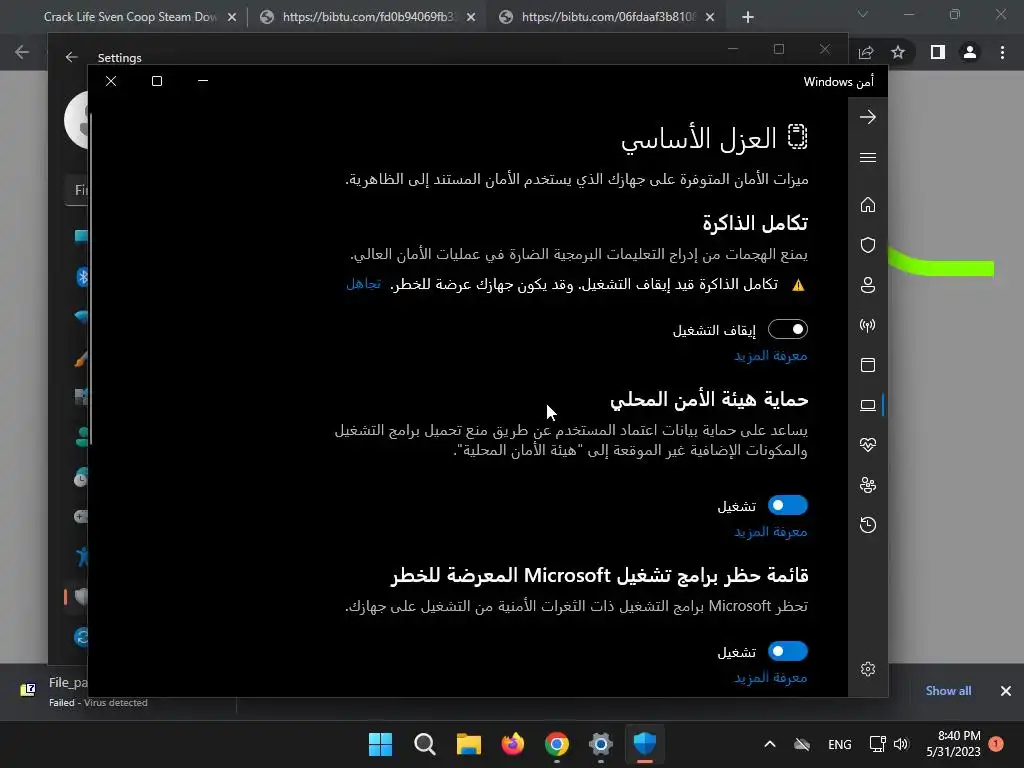
Task: Close the bibtu.com/06fdaaf3b810 tab
Action: [x=710, y=18]
